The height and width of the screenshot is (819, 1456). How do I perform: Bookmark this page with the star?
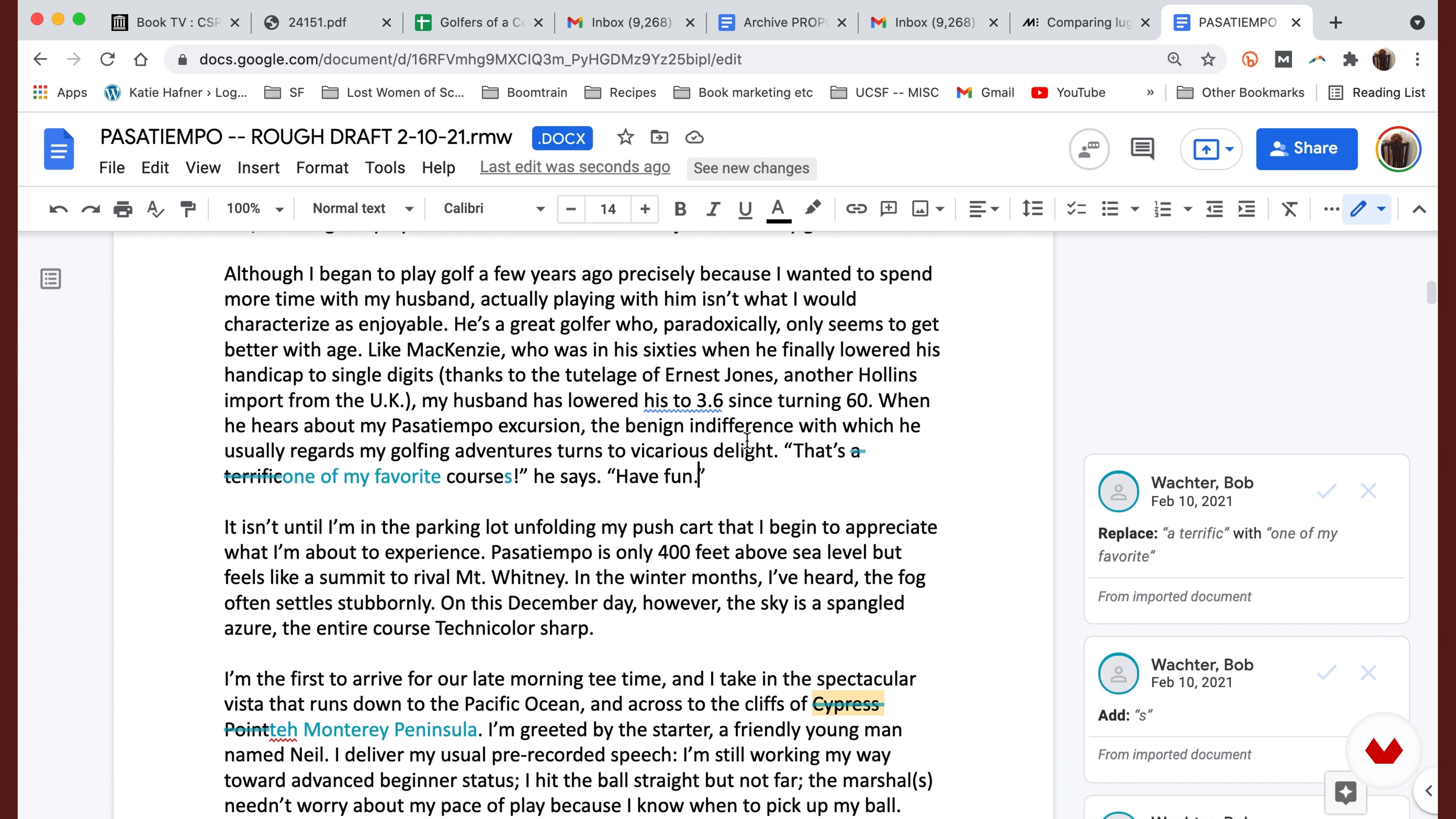click(1208, 60)
